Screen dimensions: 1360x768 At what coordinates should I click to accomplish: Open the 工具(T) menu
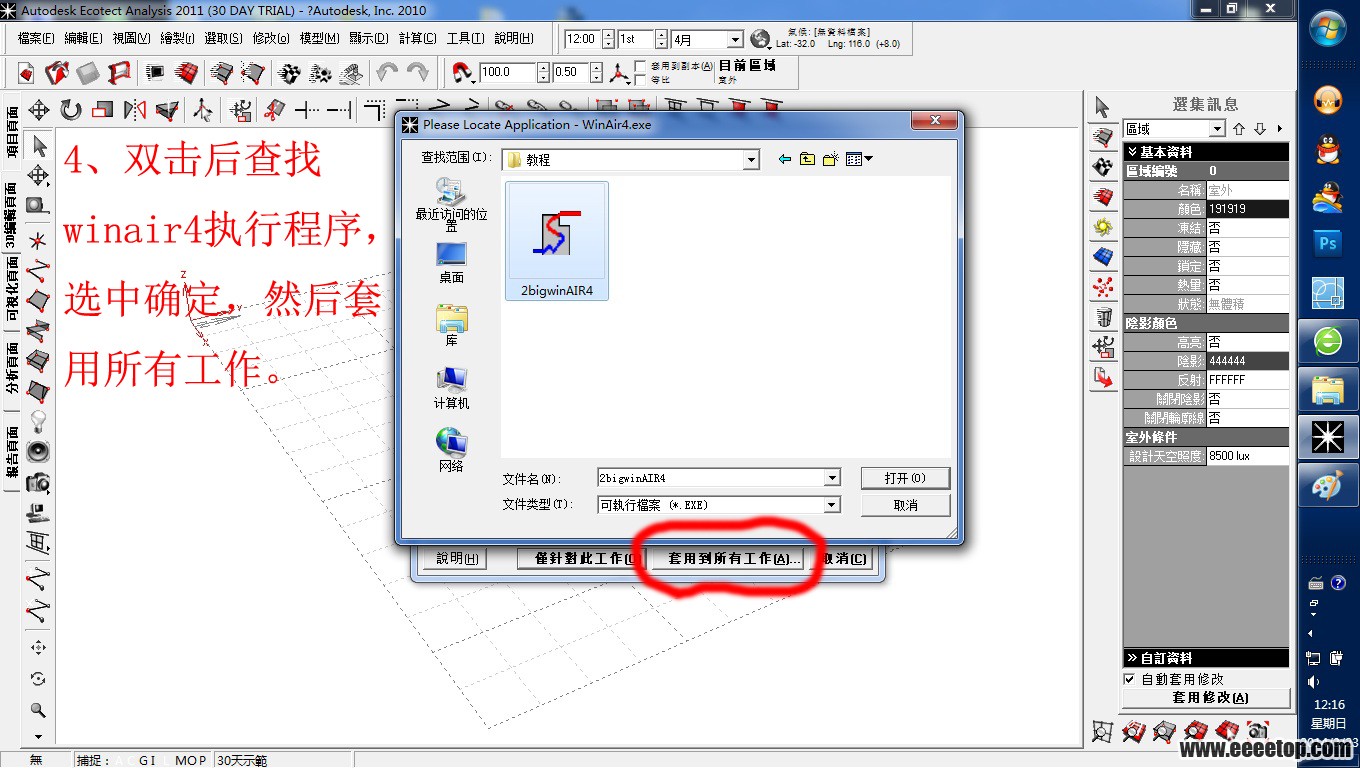[465, 38]
